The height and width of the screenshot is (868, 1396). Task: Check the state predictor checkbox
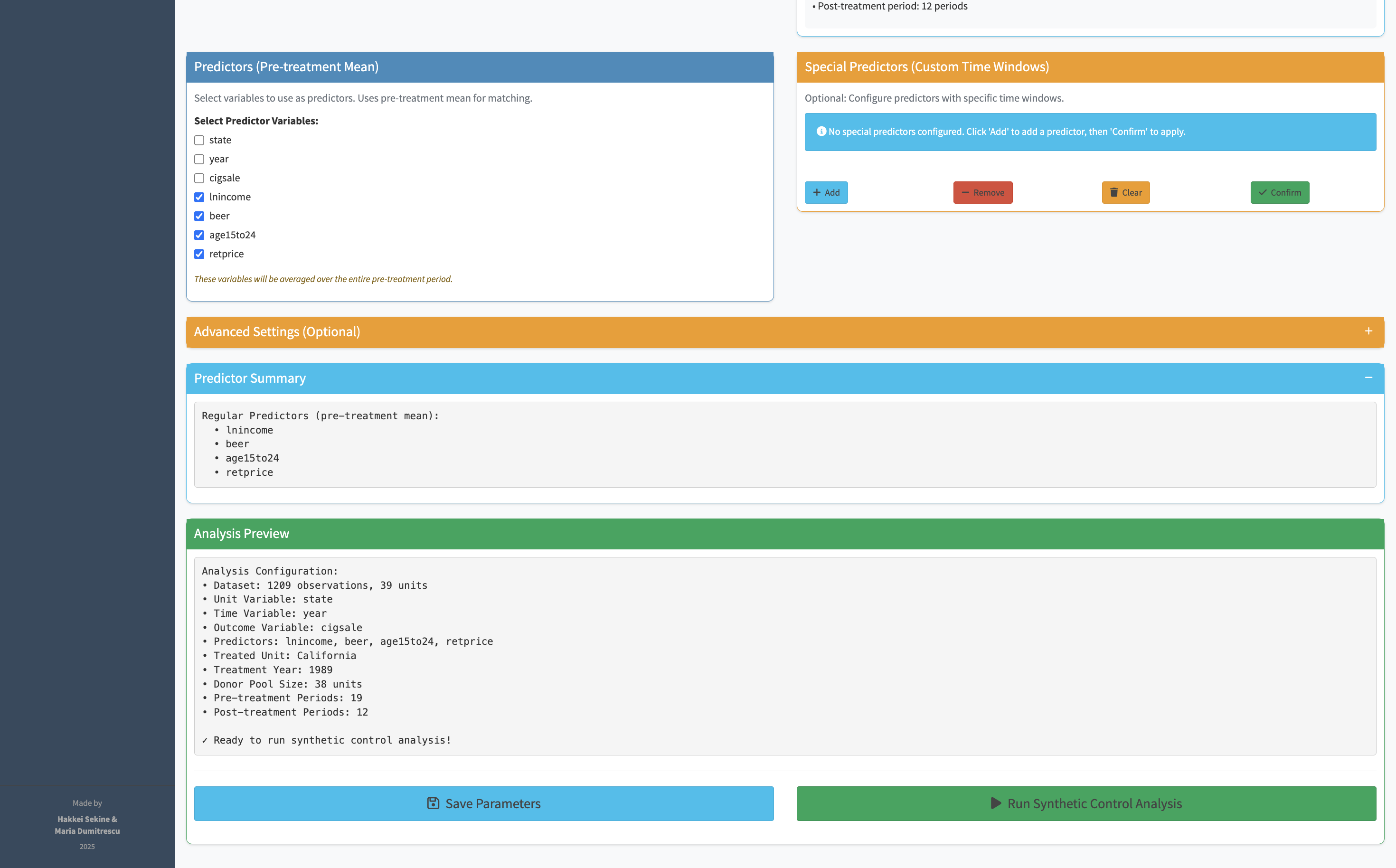point(199,140)
